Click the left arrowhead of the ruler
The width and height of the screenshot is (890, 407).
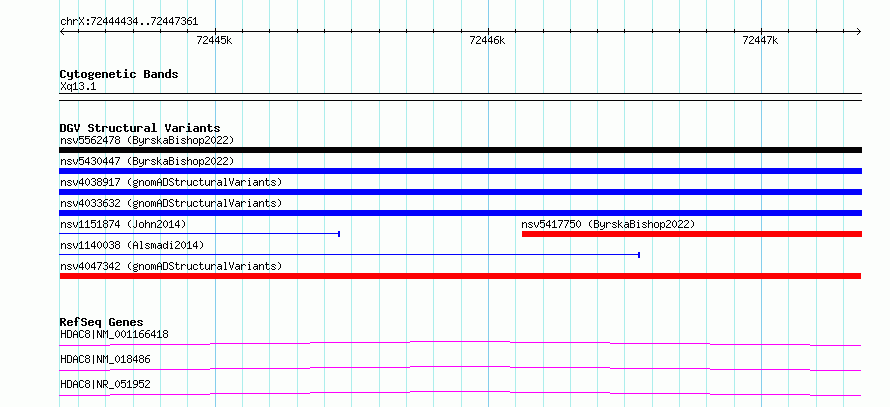pos(62,32)
